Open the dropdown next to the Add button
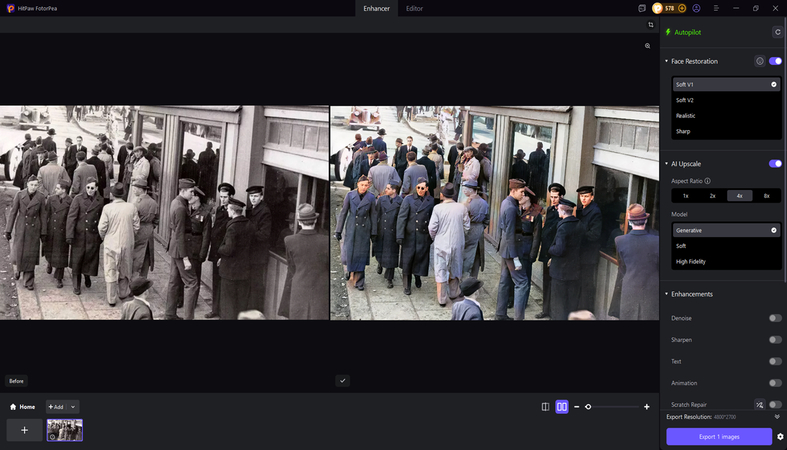The height and width of the screenshot is (450, 787). click(74, 407)
